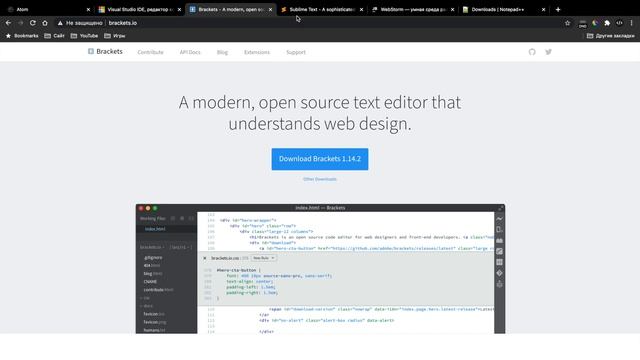Image resolution: width=640 pixels, height=360 pixels.
Task: Open the Brackets Twitter icon link
Action: pyautogui.click(x=548, y=52)
